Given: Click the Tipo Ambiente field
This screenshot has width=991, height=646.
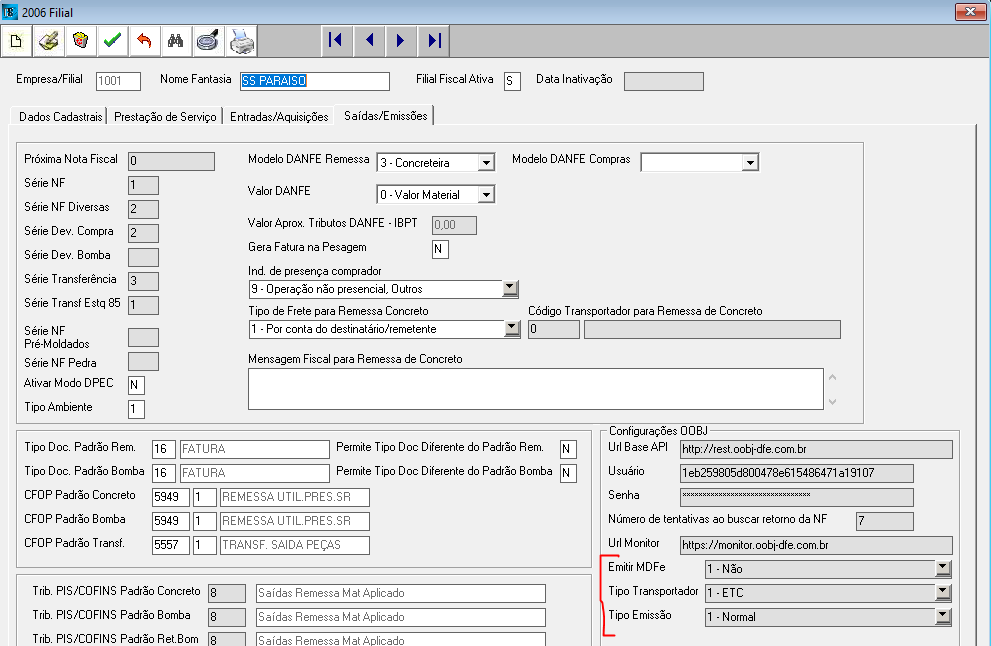Looking at the screenshot, I should coord(137,409).
